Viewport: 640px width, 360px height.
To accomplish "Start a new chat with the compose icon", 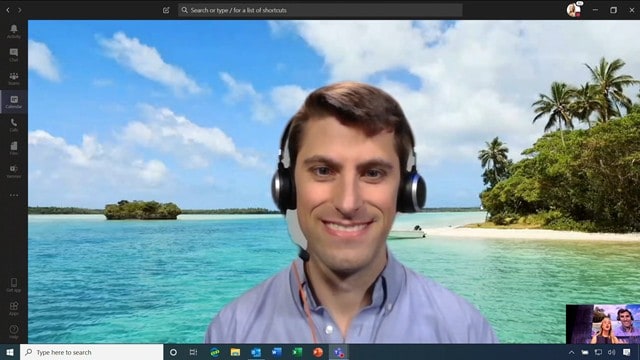I will [x=166, y=10].
